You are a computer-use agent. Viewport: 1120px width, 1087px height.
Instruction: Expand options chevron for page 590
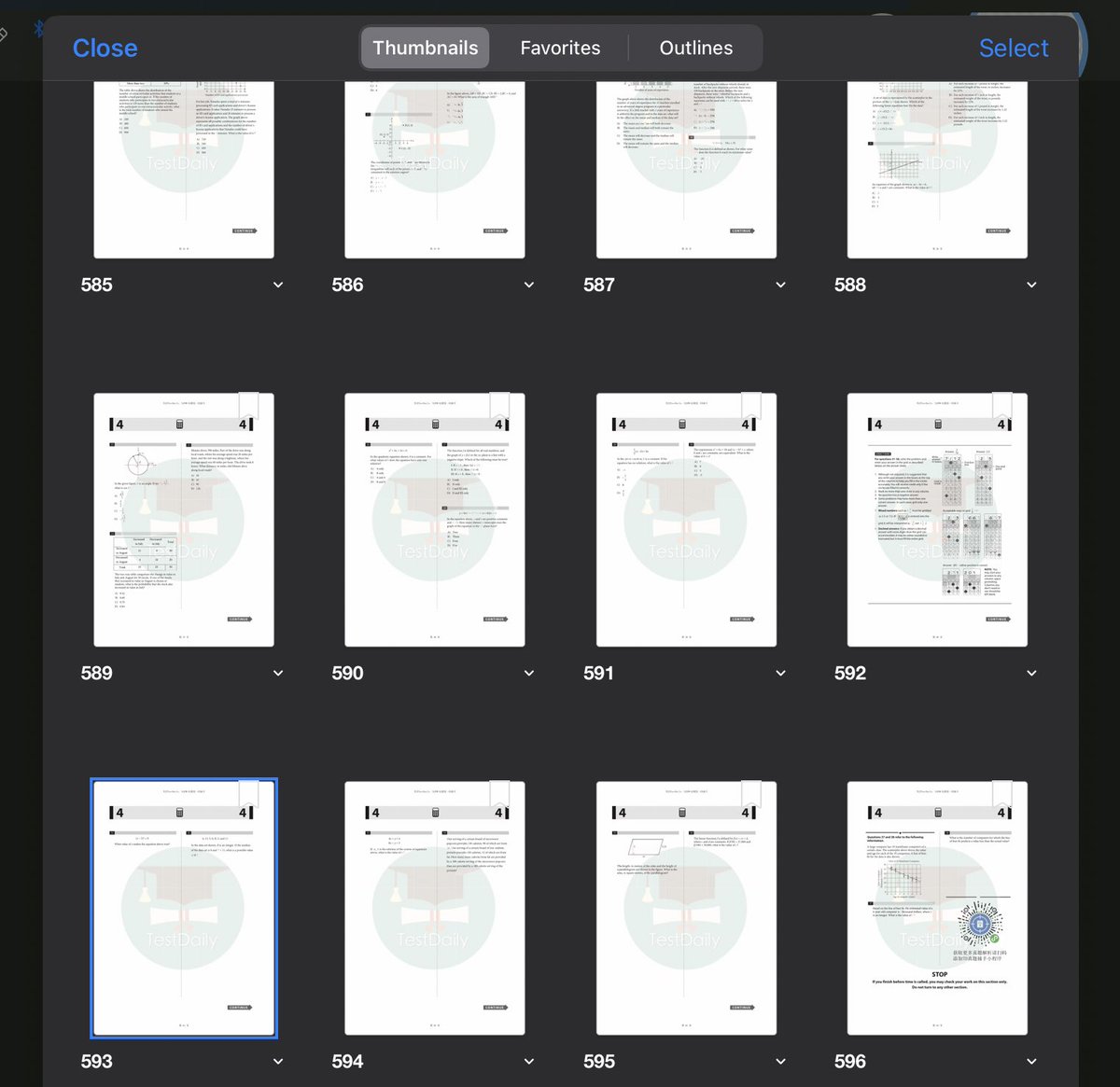[529, 673]
